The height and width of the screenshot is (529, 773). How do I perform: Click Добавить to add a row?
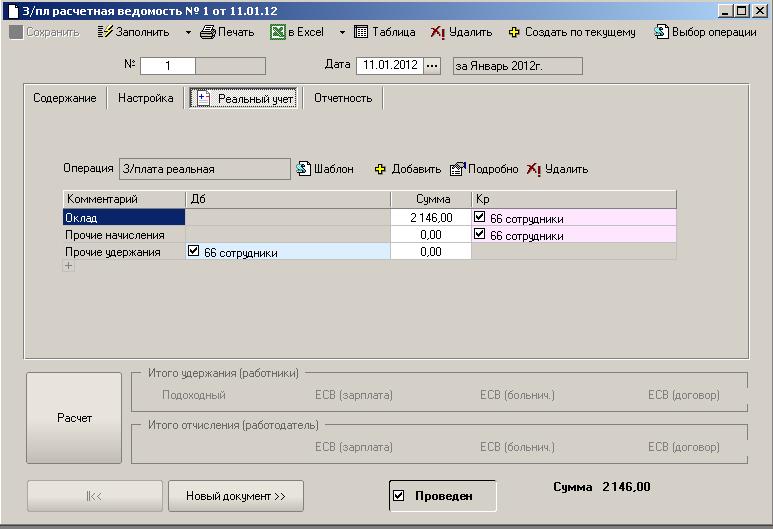380,169
